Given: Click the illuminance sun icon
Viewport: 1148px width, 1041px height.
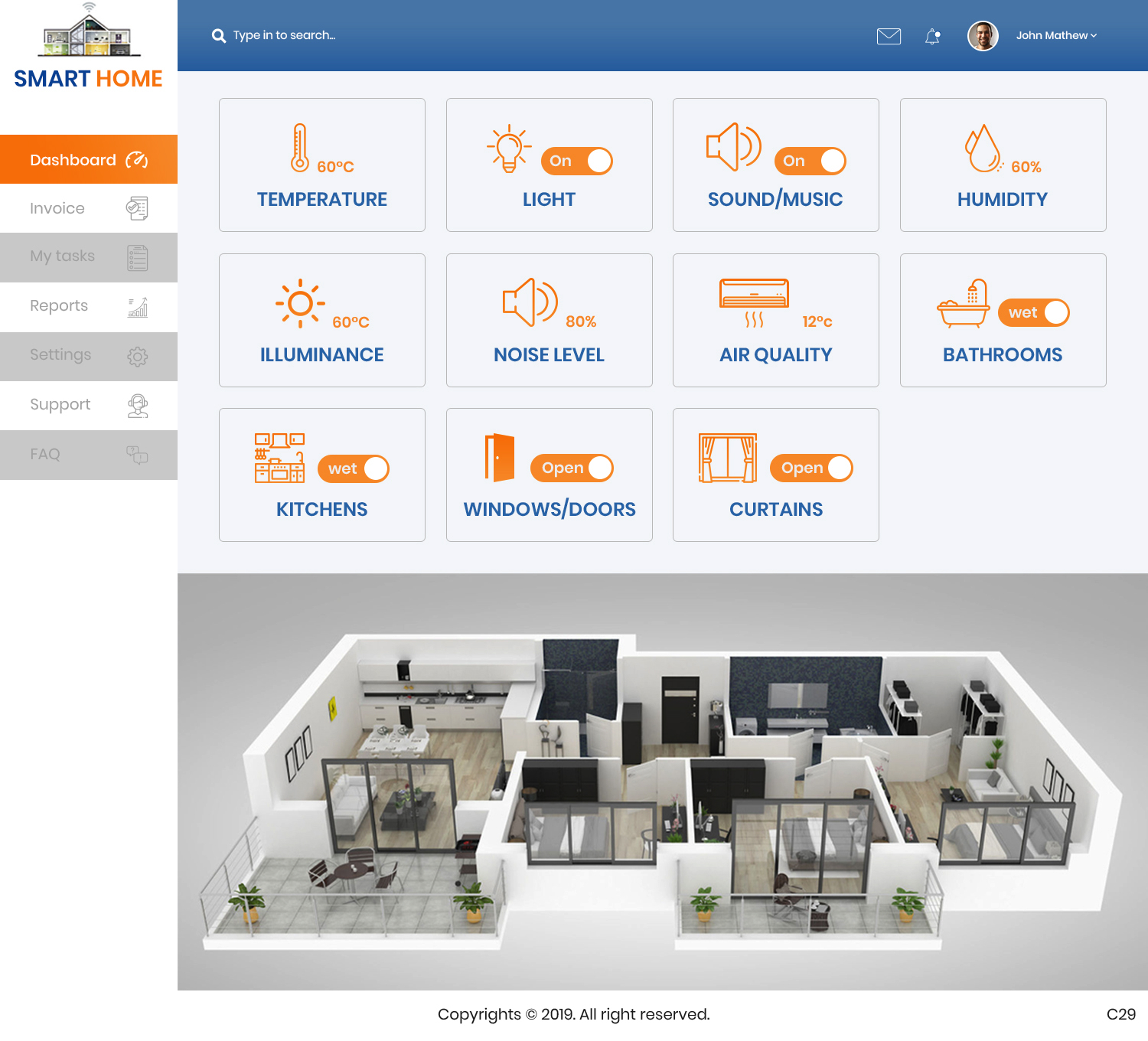Looking at the screenshot, I should tap(302, 303).
